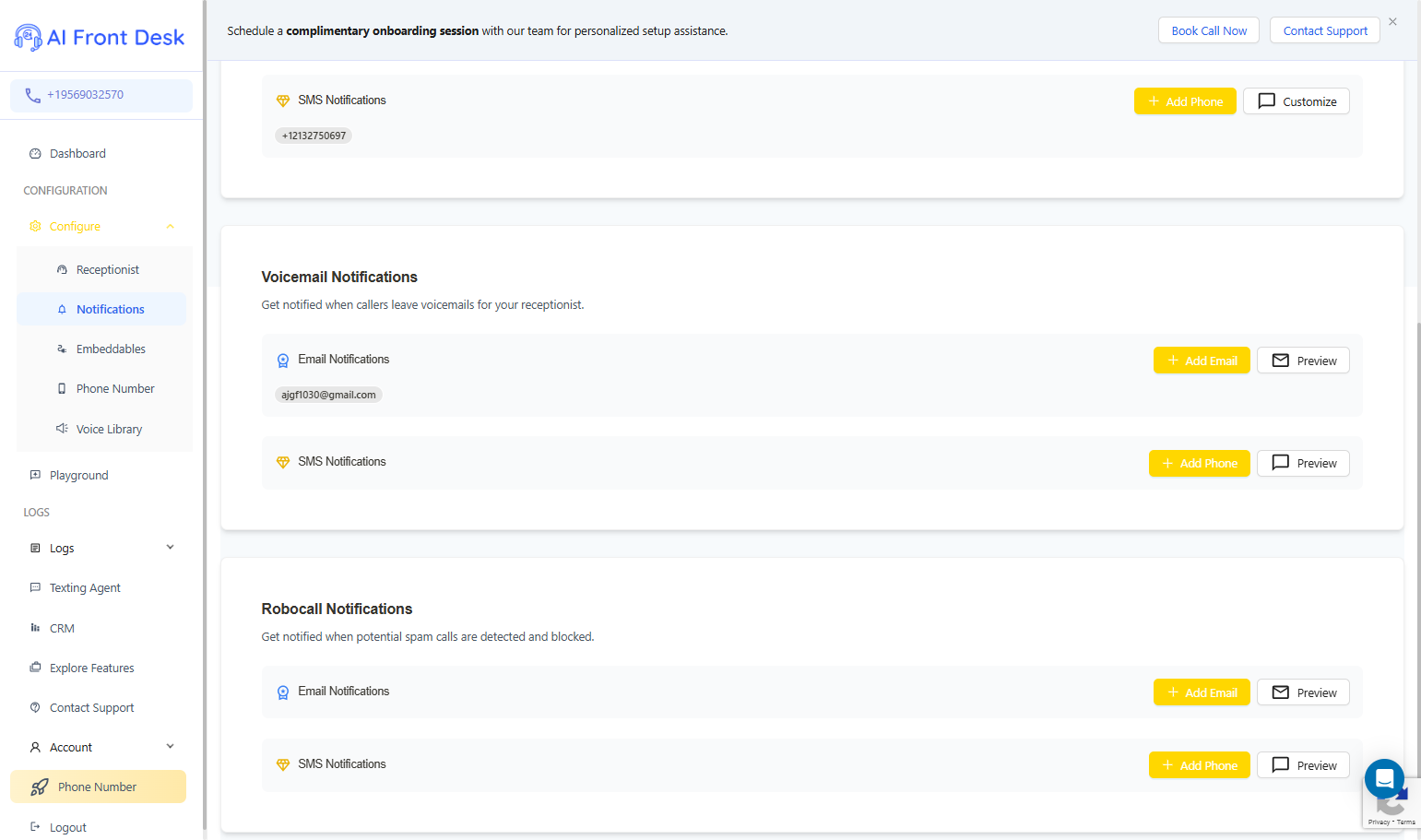Open Receptionist settings
The image size is (1421, 840).
tap(101, 269)
